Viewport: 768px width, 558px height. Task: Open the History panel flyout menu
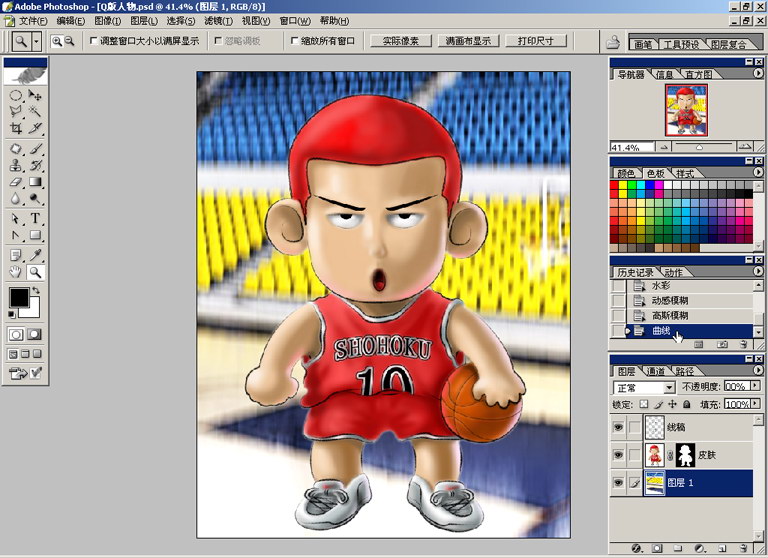tap(758, 271)
